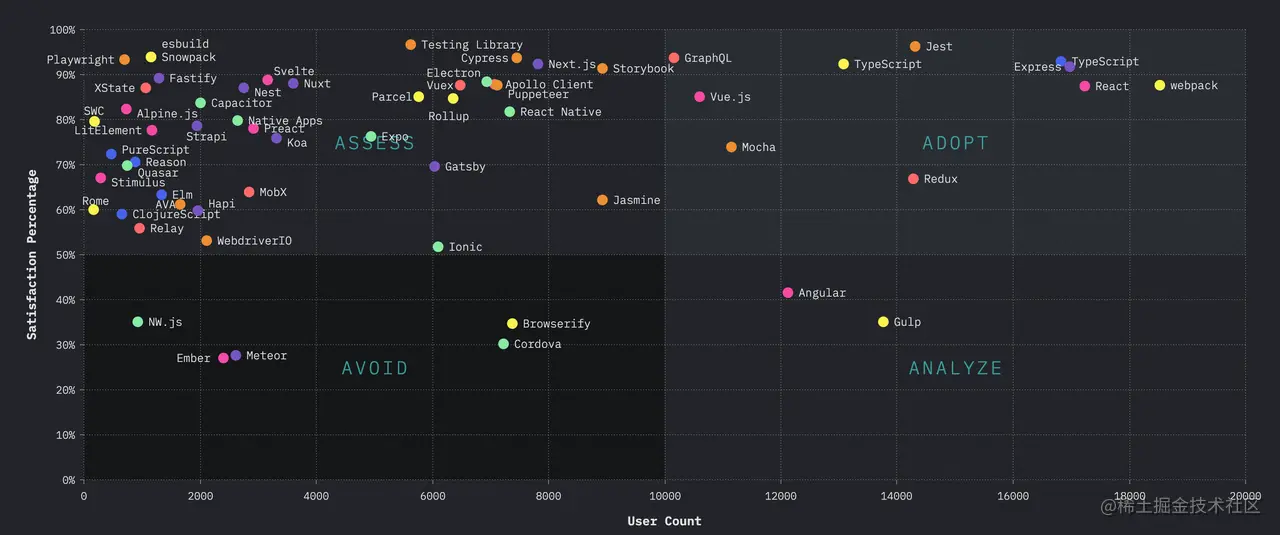Click the Testing Library data point

(410, 45)
